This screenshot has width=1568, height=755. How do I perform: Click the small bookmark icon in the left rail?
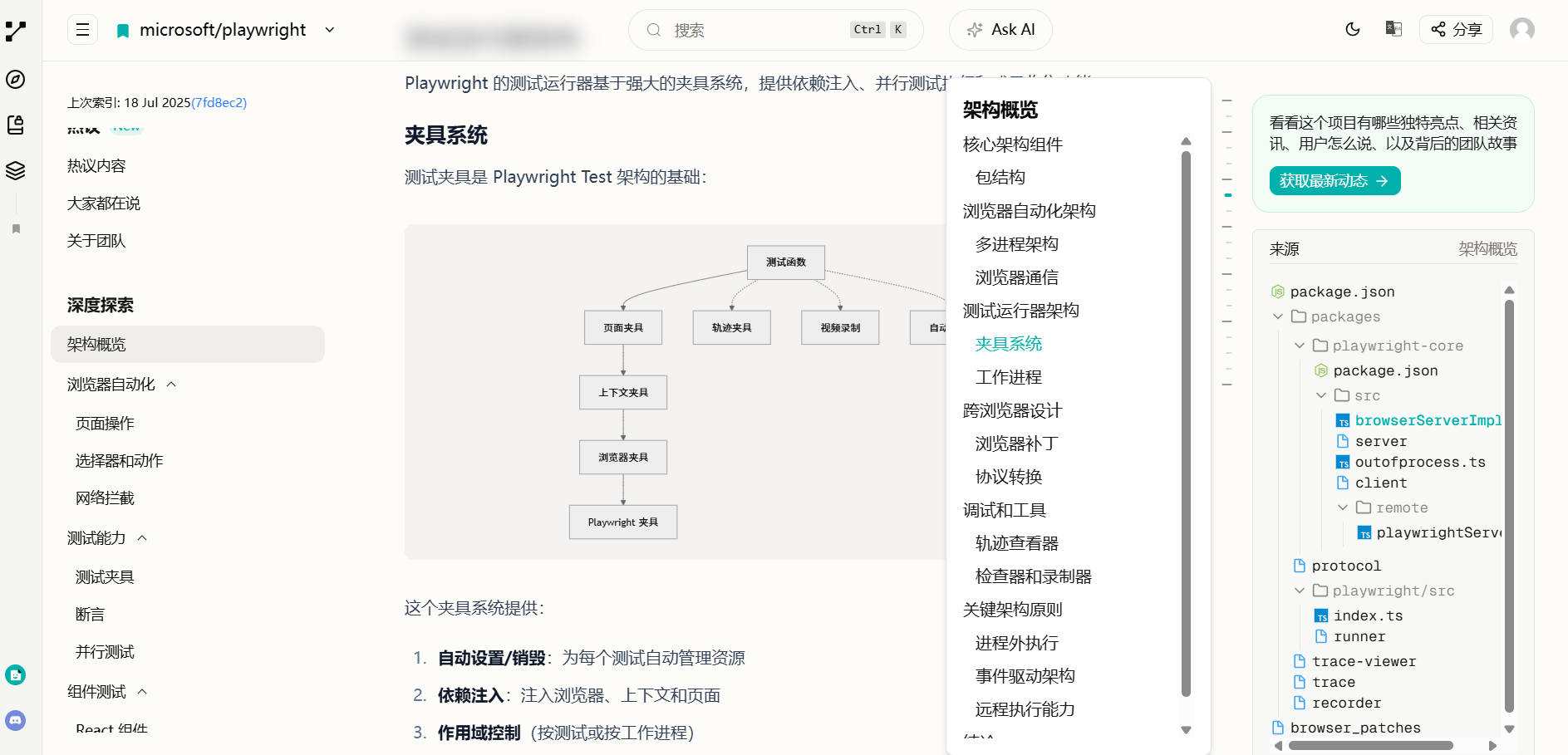(x=16, y=228)
